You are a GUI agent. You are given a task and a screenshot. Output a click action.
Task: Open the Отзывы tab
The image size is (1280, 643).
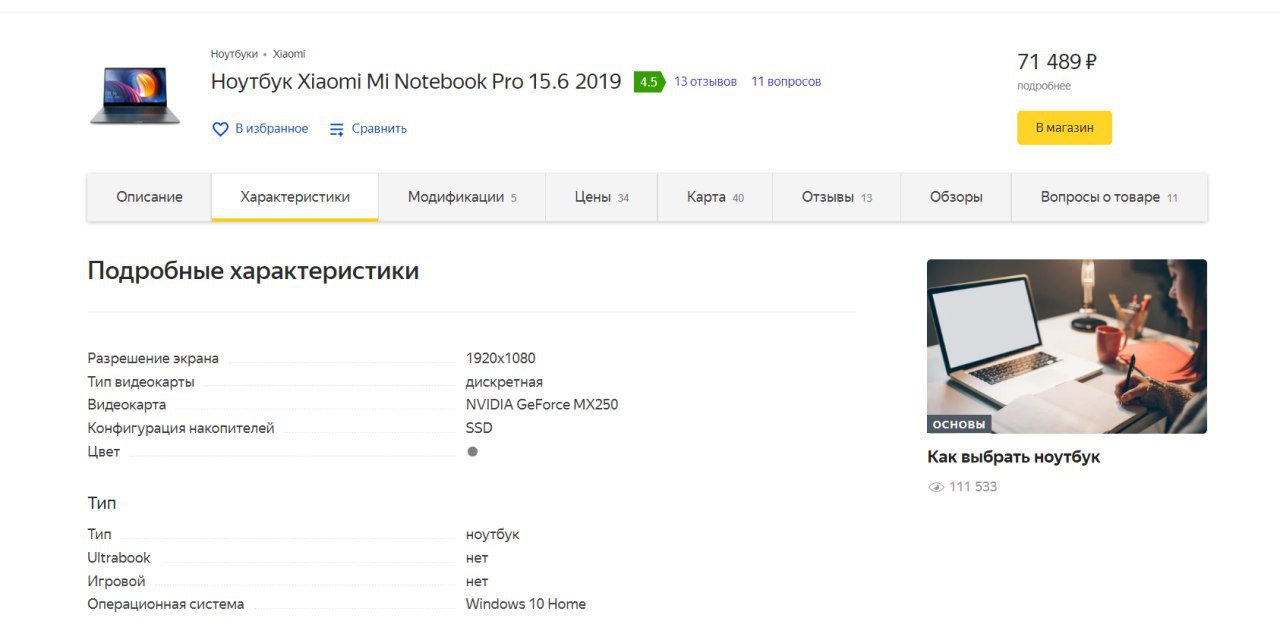pos(837,197)
